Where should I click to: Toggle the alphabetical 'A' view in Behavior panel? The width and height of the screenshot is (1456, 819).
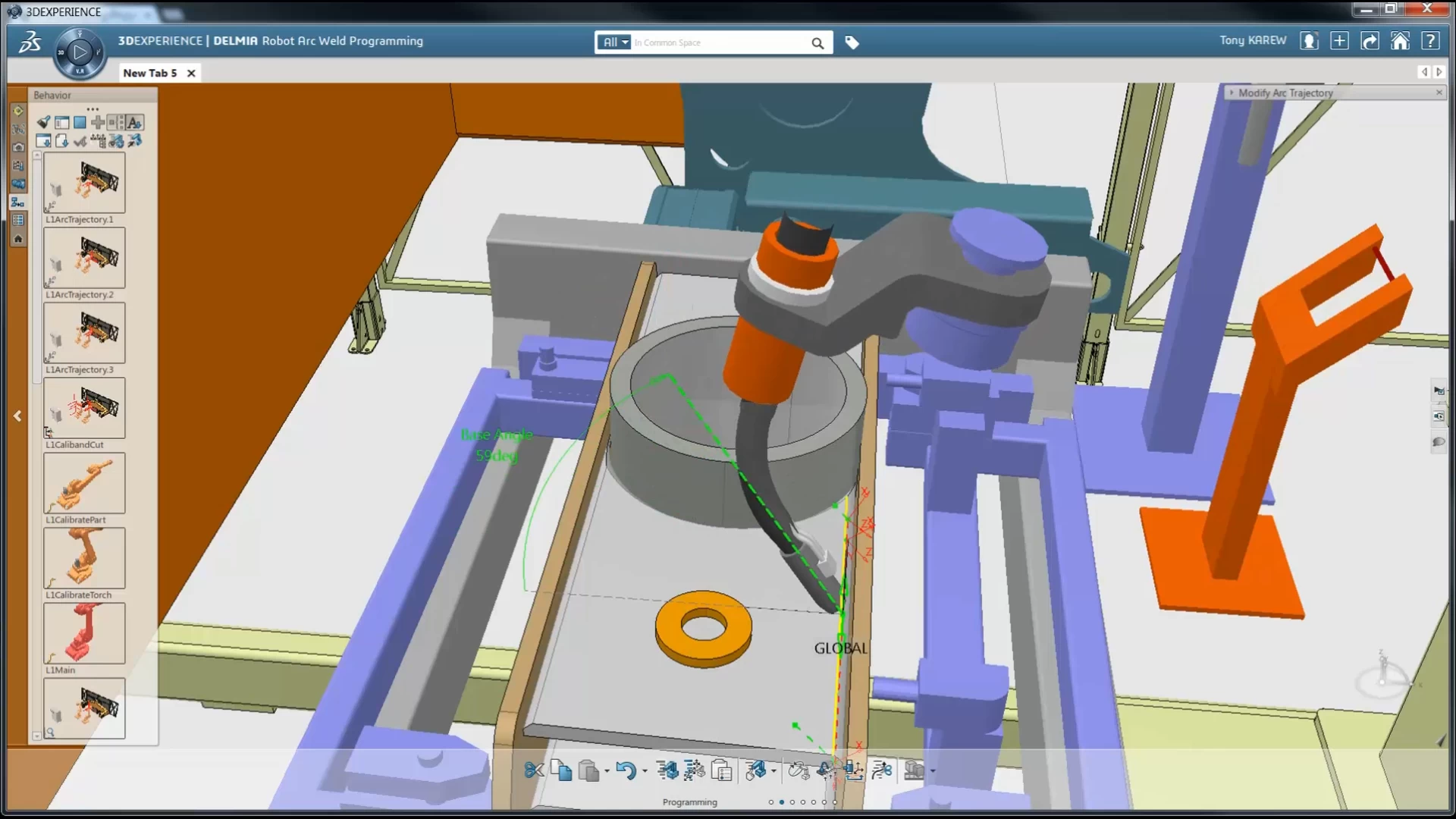point(135,122)
